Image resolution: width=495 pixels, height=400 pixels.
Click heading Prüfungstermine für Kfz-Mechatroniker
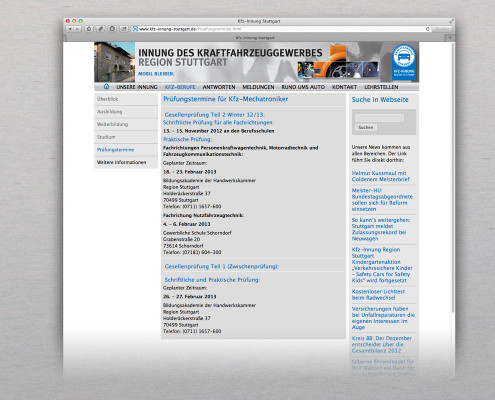point(226,99)
